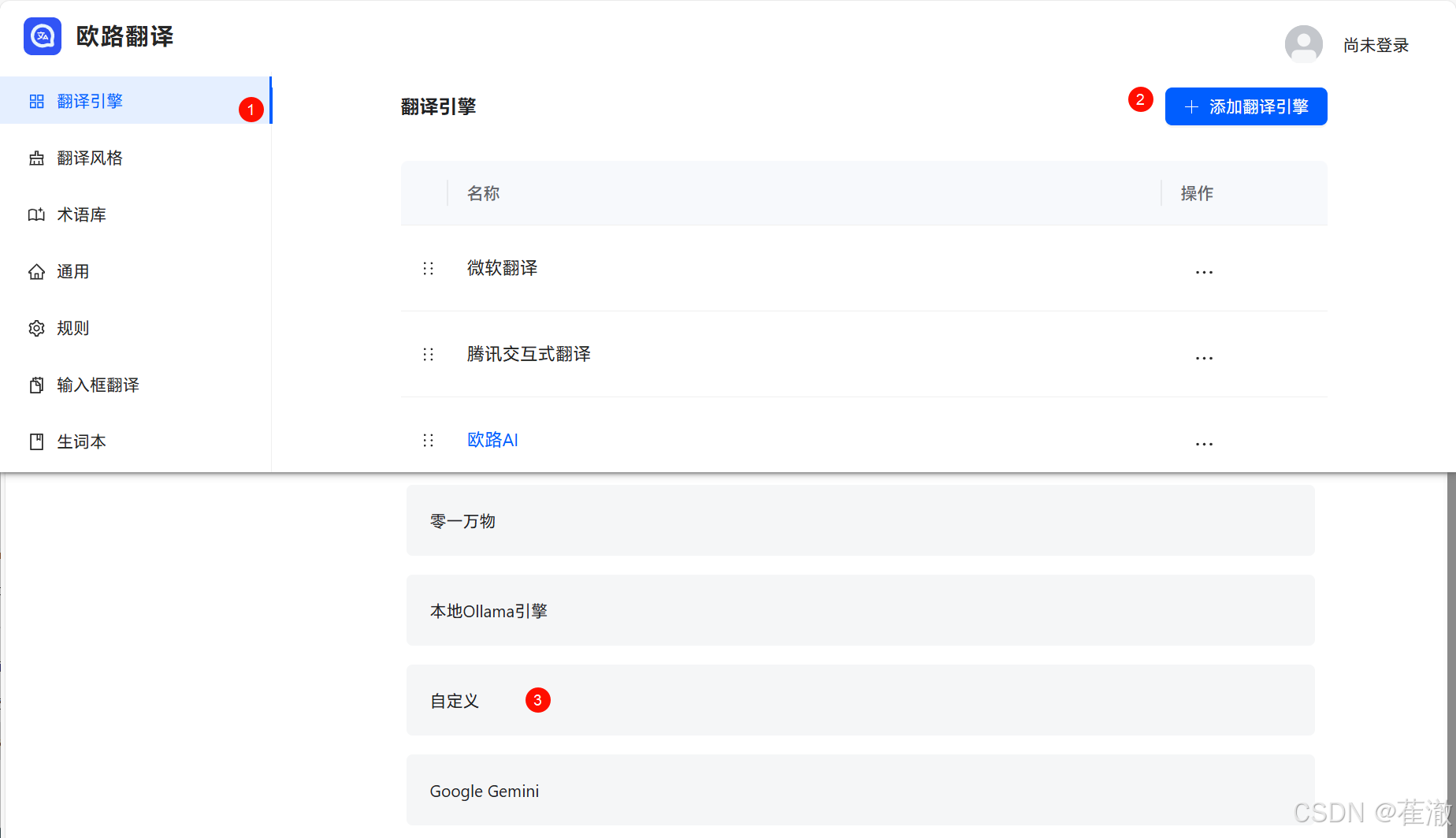1456x838 pixels.
Task: Click the drag handle for 微软翻译
Action: [428, 269]
